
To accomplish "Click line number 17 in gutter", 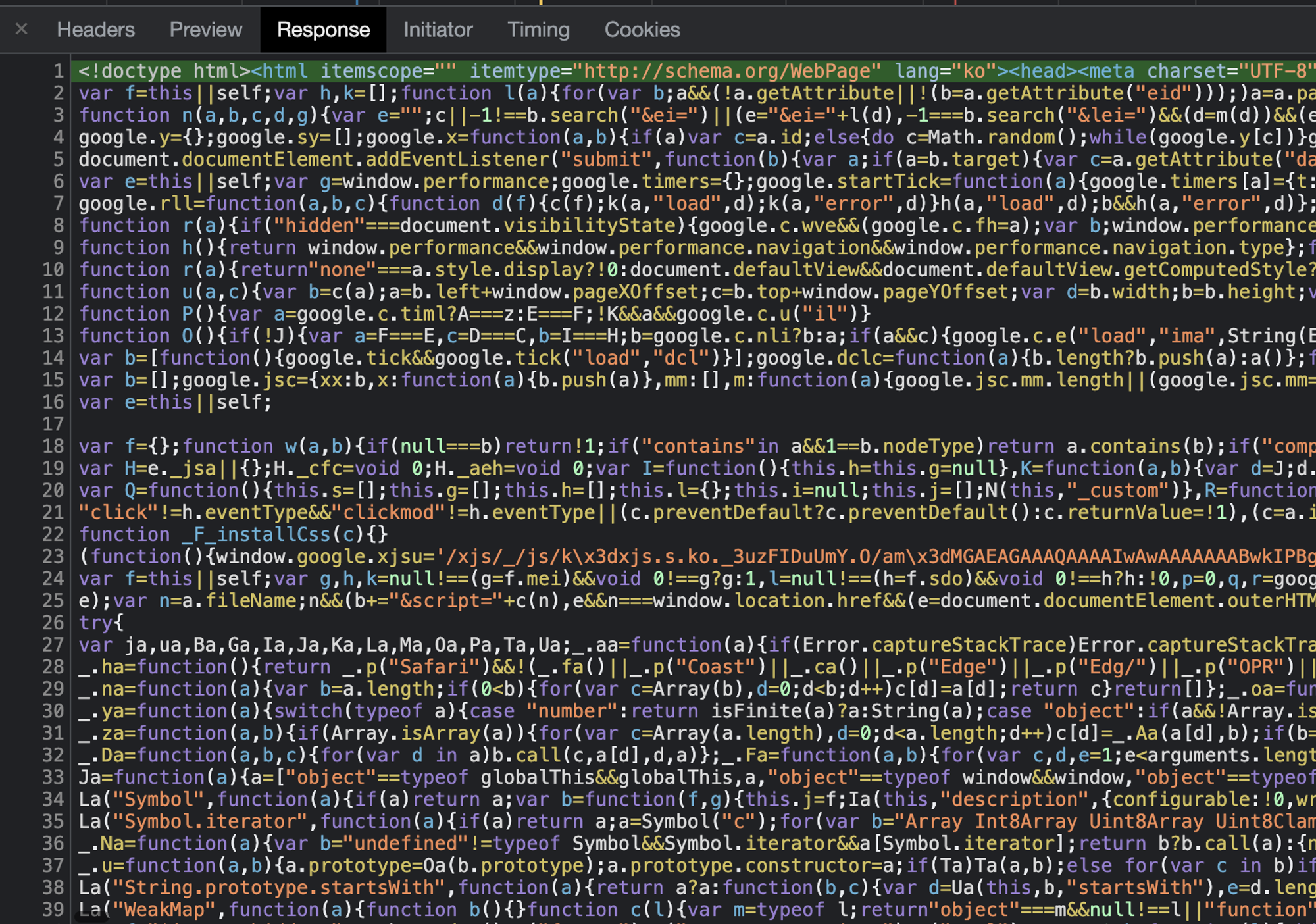I will (53, 424).
